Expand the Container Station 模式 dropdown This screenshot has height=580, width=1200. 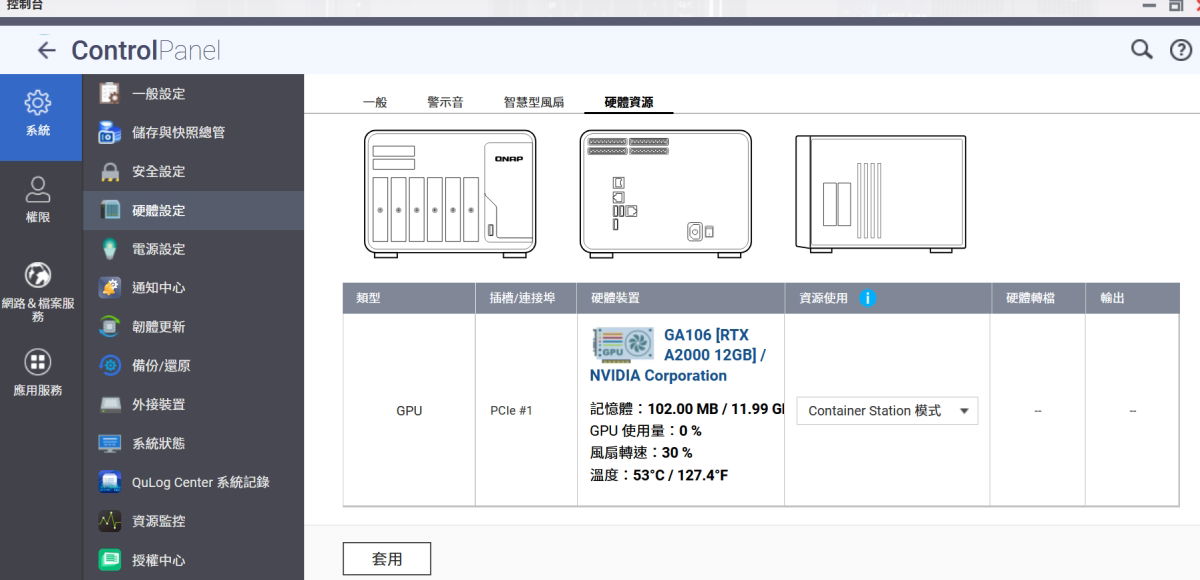[x=887, y=411]
